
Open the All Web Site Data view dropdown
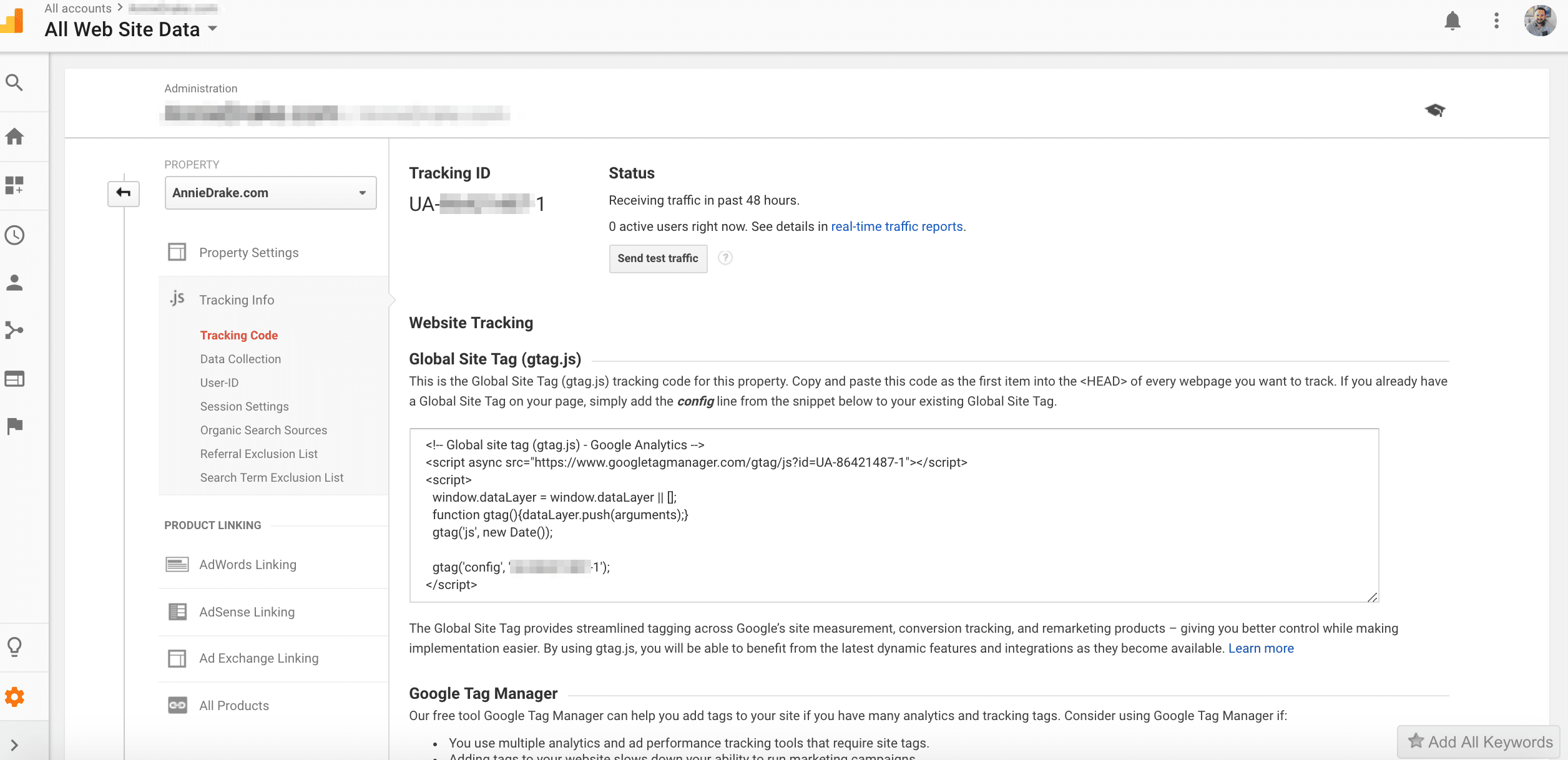[131, 29]
